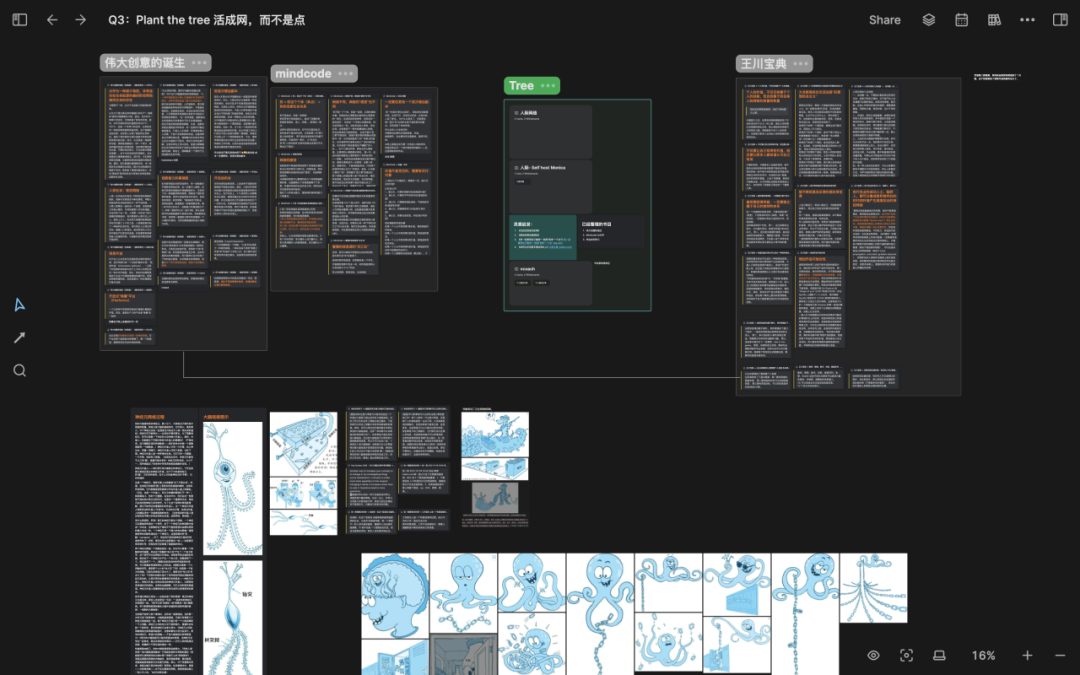Select the mindcode section label
The image size is (1080, 675).
[x=303, y=74]
